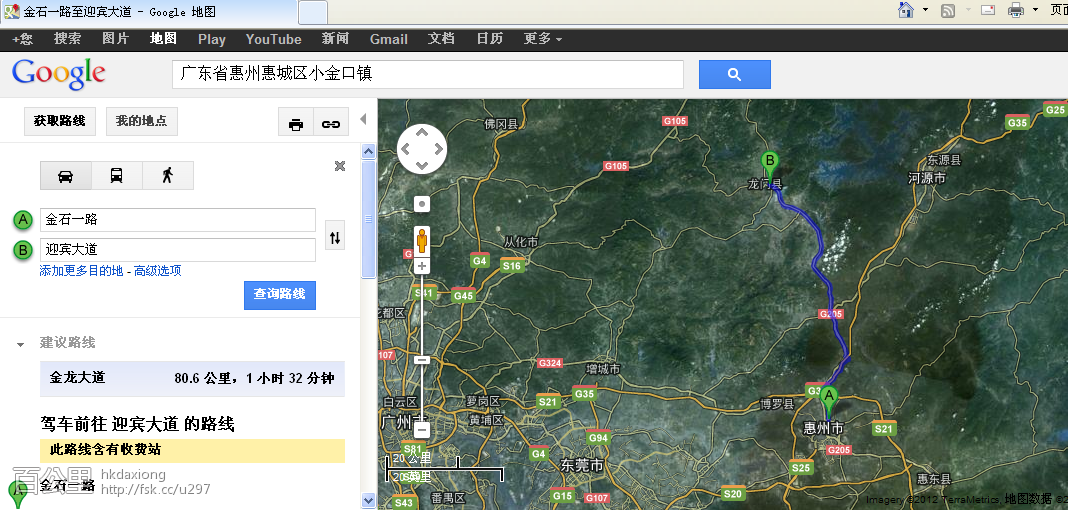The image size is (1068, 510).
Task: Zoom in the map with plus button
Action: (422, 266)
